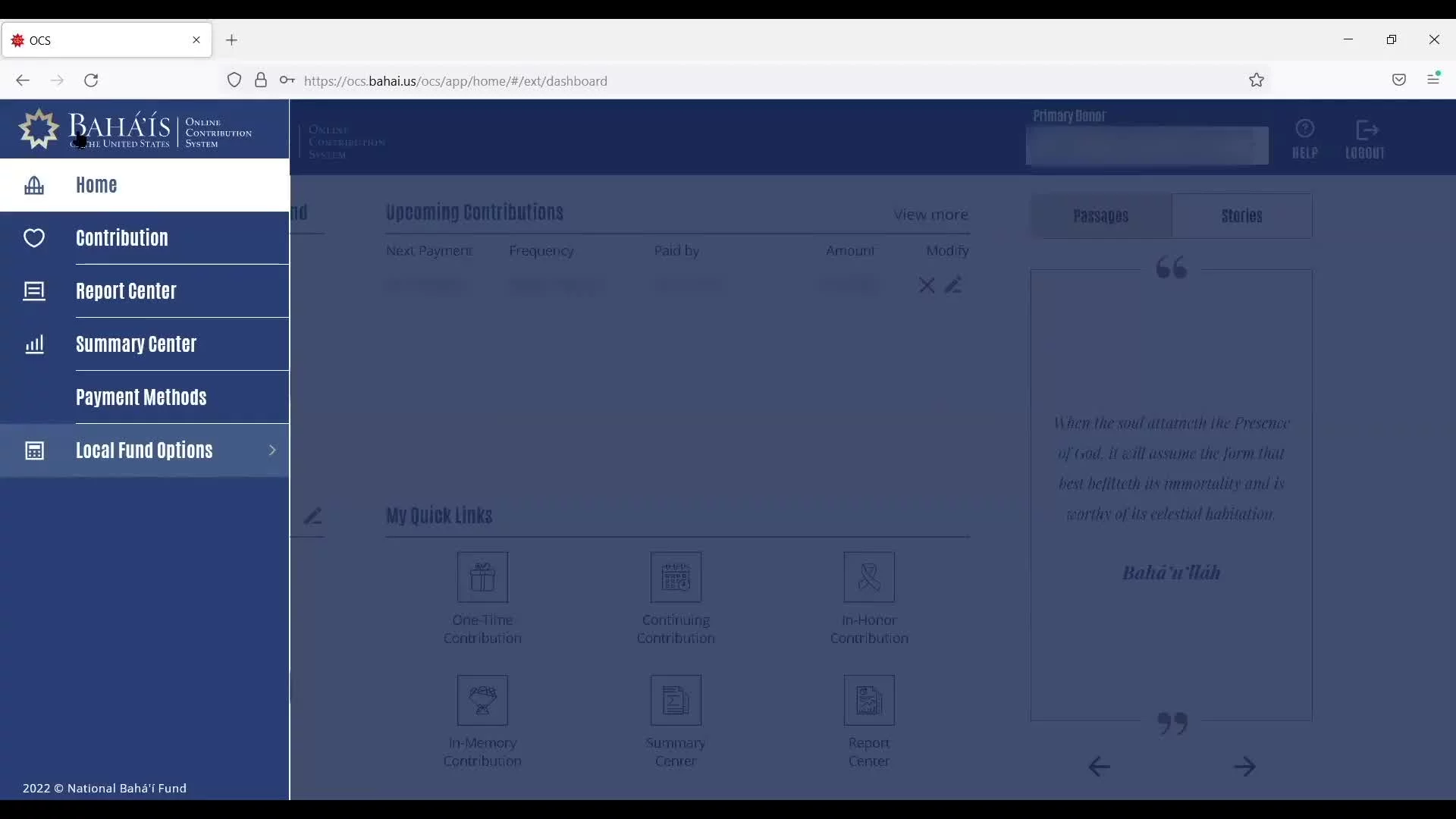Click the previous quote arrow button
The image size is (1456, 819).
point(1099,766)
